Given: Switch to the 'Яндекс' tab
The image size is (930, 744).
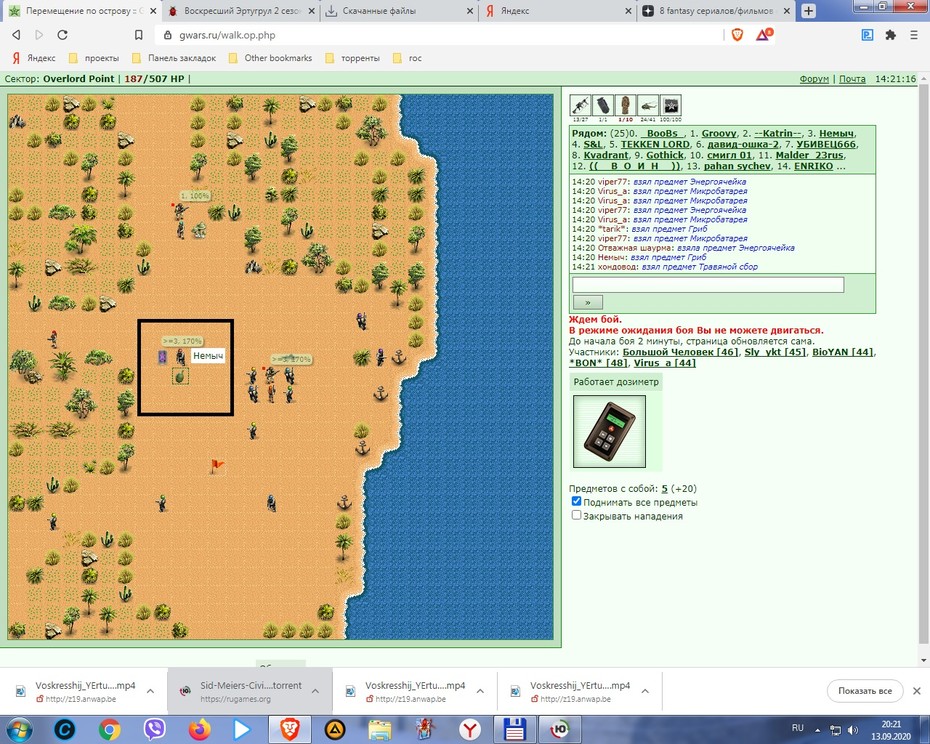Looking at the screenshot, I should (558, 11).
